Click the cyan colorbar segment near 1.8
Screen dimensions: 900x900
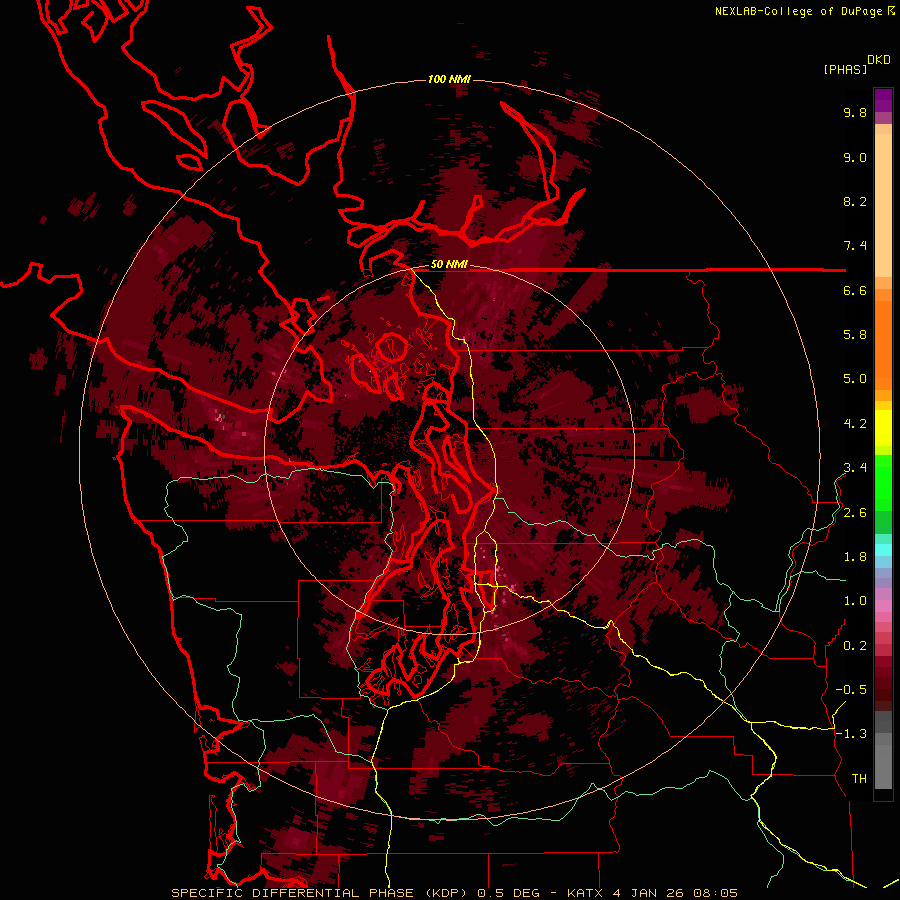(x=883, y=550)
